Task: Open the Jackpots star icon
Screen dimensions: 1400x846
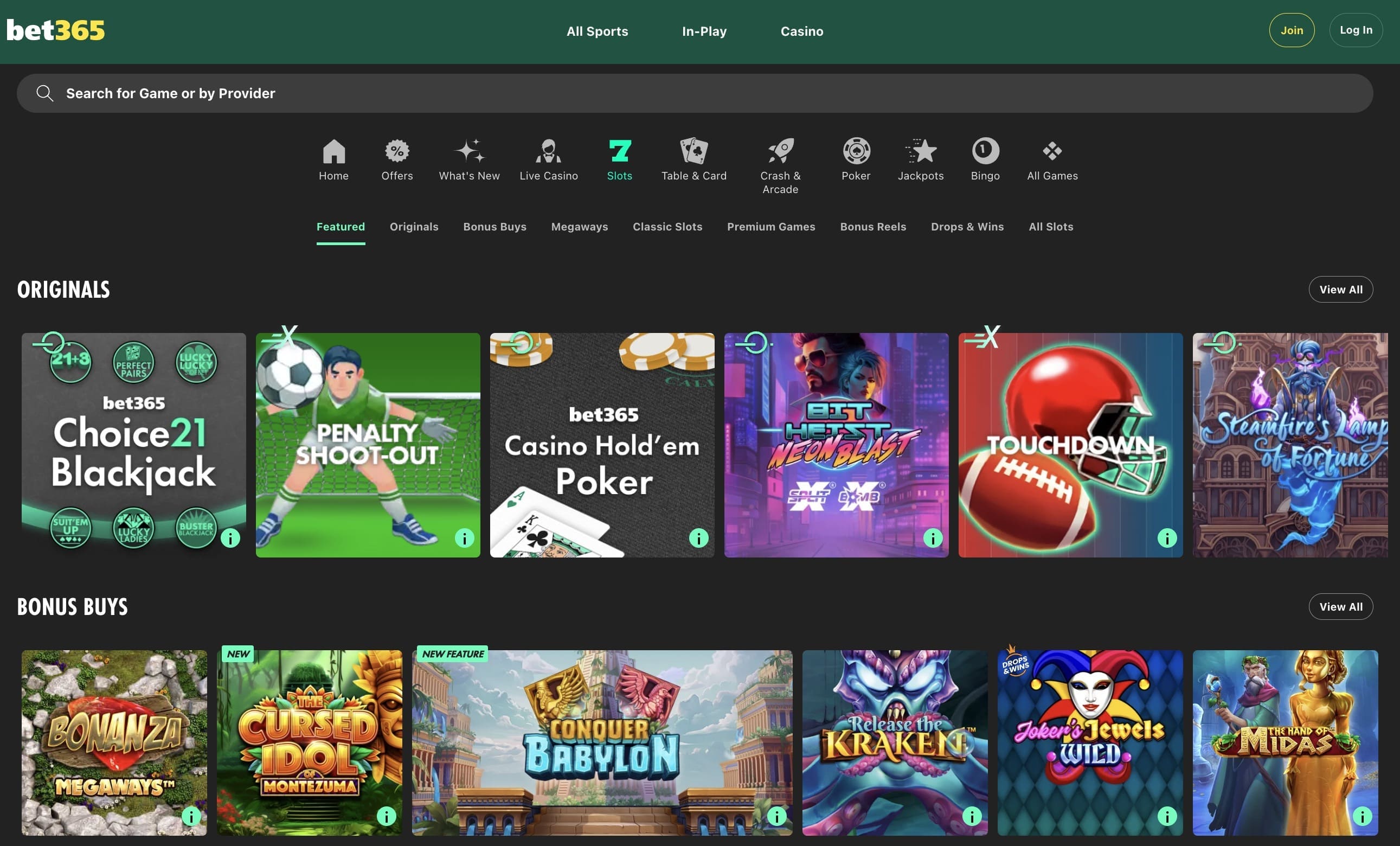Action: 921,151
